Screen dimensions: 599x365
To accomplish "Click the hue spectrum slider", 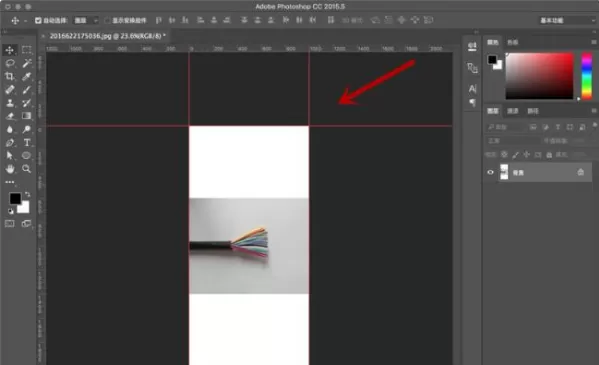I will pos(586,76).
